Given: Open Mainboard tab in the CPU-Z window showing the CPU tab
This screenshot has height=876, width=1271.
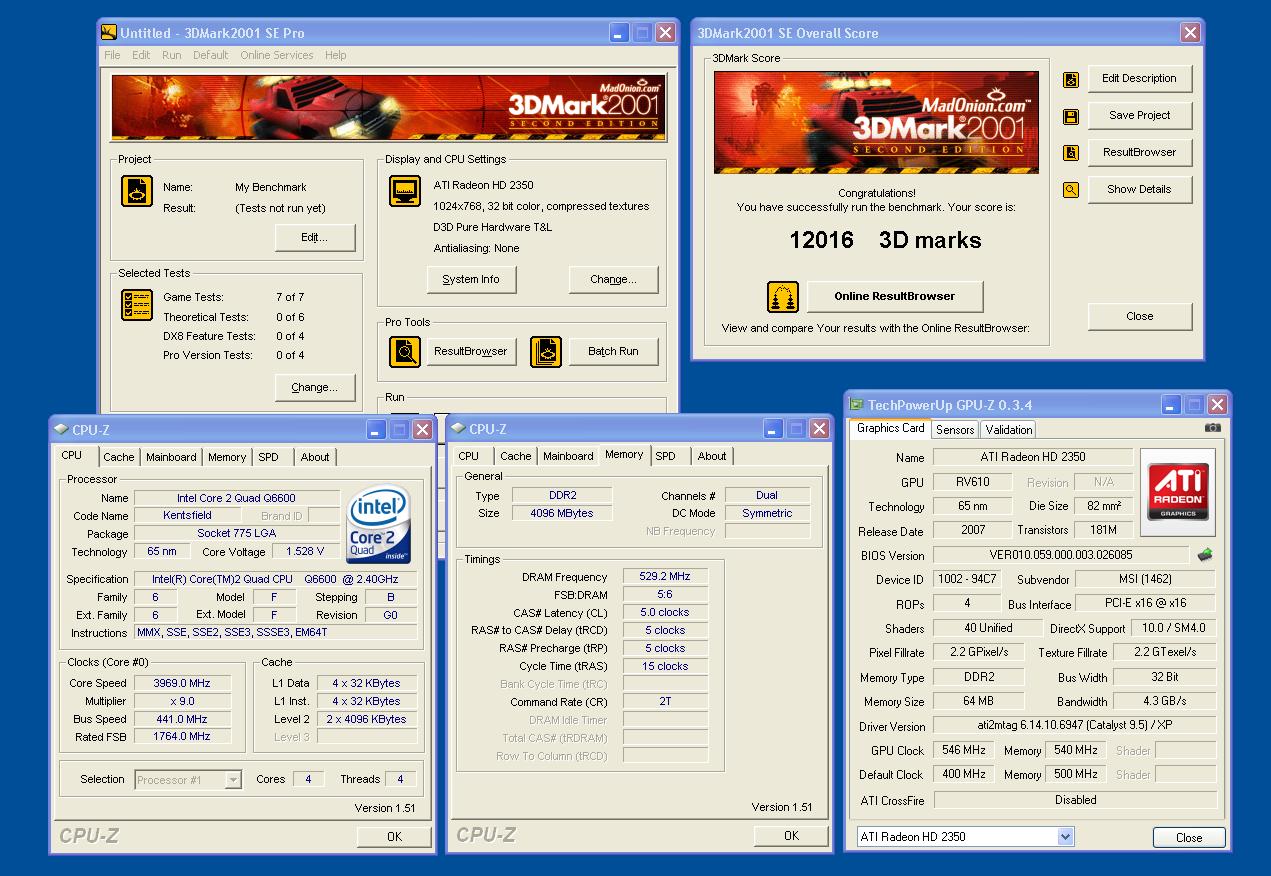Looking at the screenshot, I should [x=171, y=457].
